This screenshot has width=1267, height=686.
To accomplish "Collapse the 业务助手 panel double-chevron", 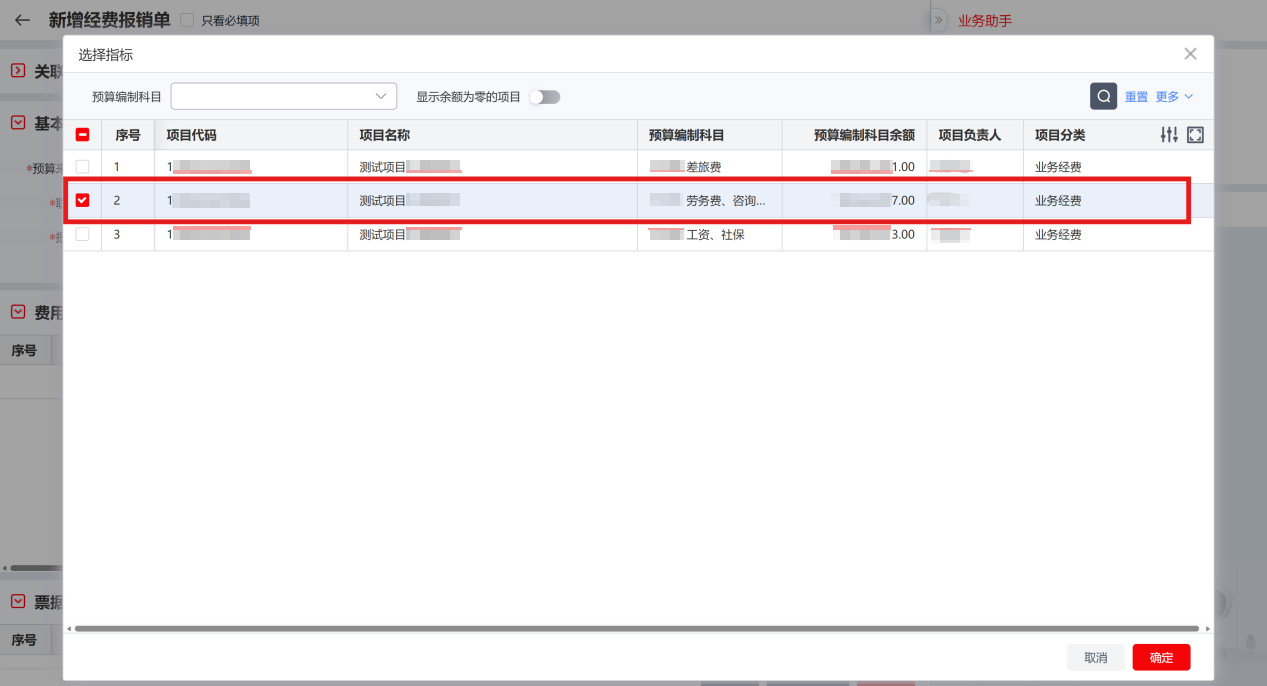I will pos(938,20).
